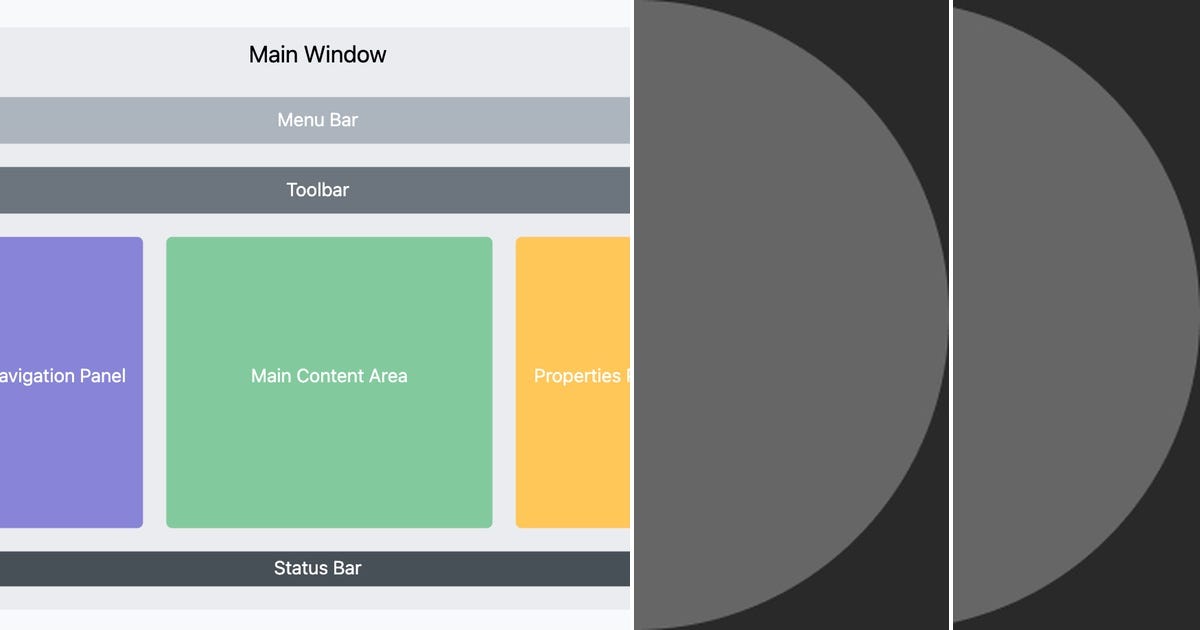1200x630 pixels.
Task: Select the Main Window title text
Action: 317,54
